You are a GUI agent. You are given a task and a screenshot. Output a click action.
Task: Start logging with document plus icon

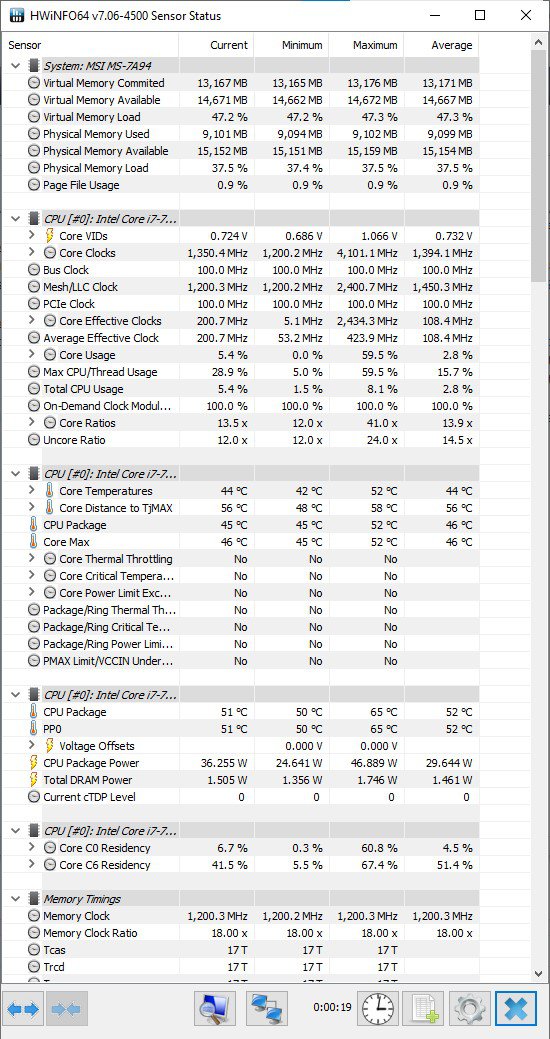[x=423, y=1009]
